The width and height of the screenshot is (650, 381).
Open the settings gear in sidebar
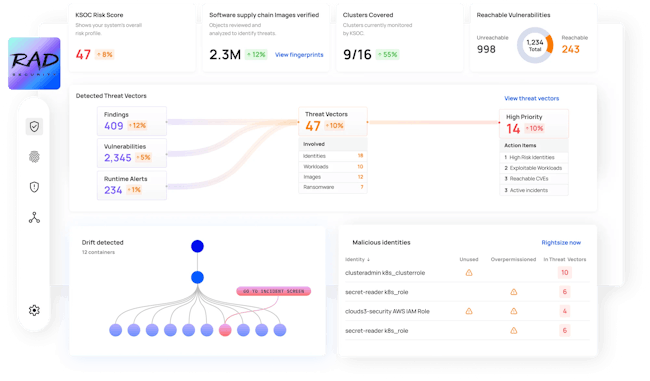click(34, 310)
